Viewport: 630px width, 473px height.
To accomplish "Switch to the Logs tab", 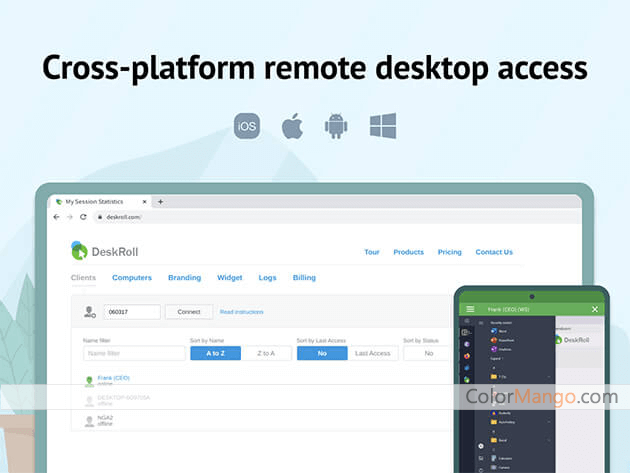I will 267,278.
